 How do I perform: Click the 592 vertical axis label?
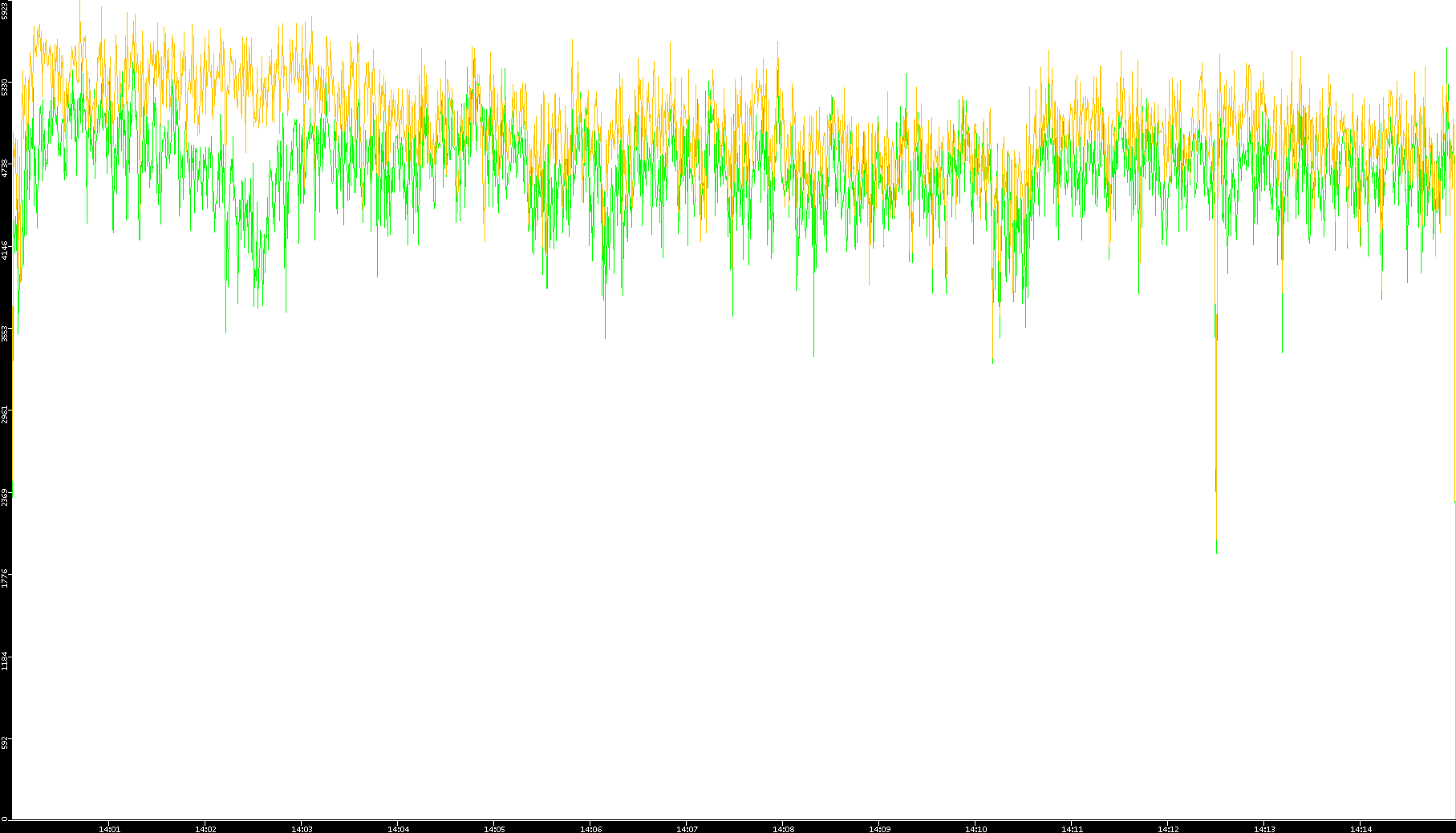coord(6,743)
